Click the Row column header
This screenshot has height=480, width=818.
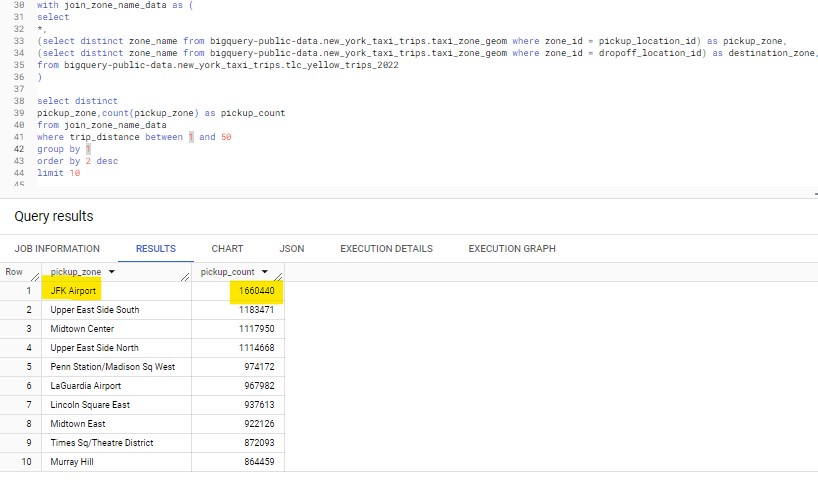14,272
